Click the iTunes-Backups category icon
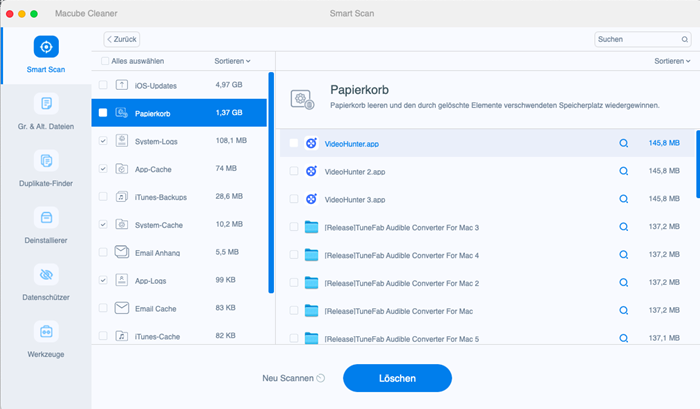This screenshot has height=409, width=700. pos(122,196)
